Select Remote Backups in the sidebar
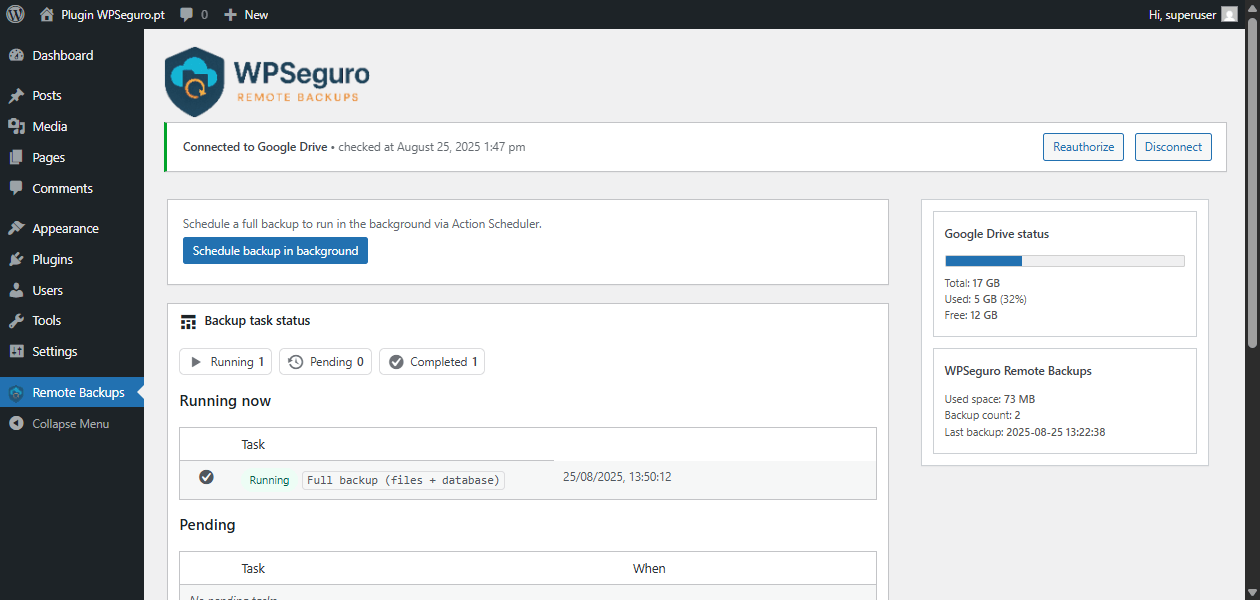The width and height of the screenshot is (1260, 600). pos(78,393)
